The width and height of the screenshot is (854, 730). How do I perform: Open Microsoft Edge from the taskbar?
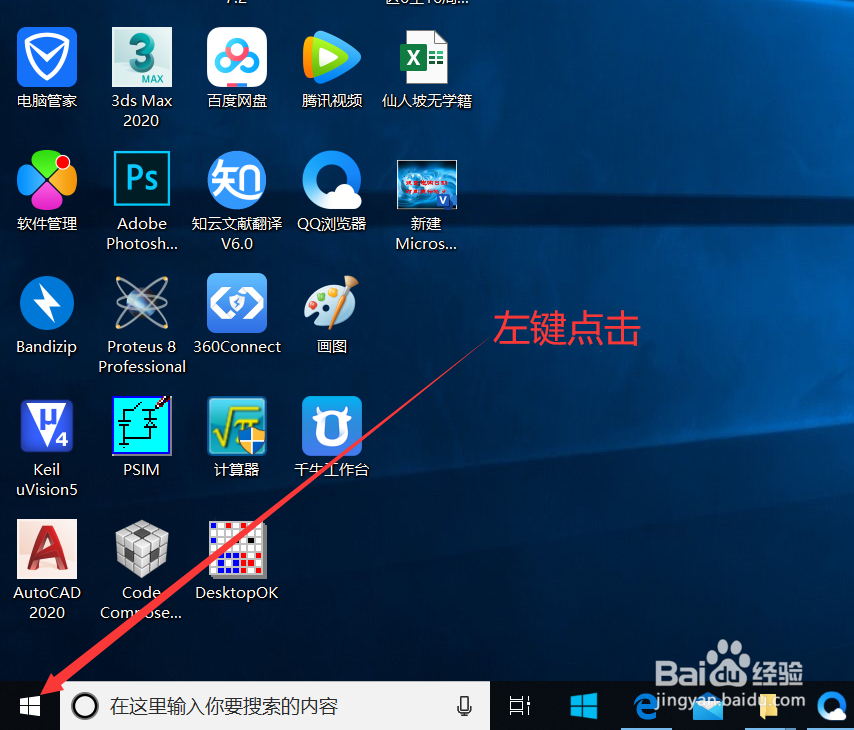point(646,706)
